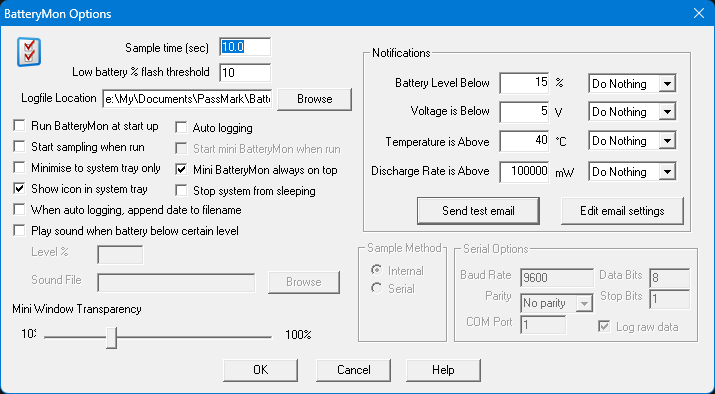Click Battery Level Below value field
This screenshot has width=715, height=394.
tap(524, 83)
